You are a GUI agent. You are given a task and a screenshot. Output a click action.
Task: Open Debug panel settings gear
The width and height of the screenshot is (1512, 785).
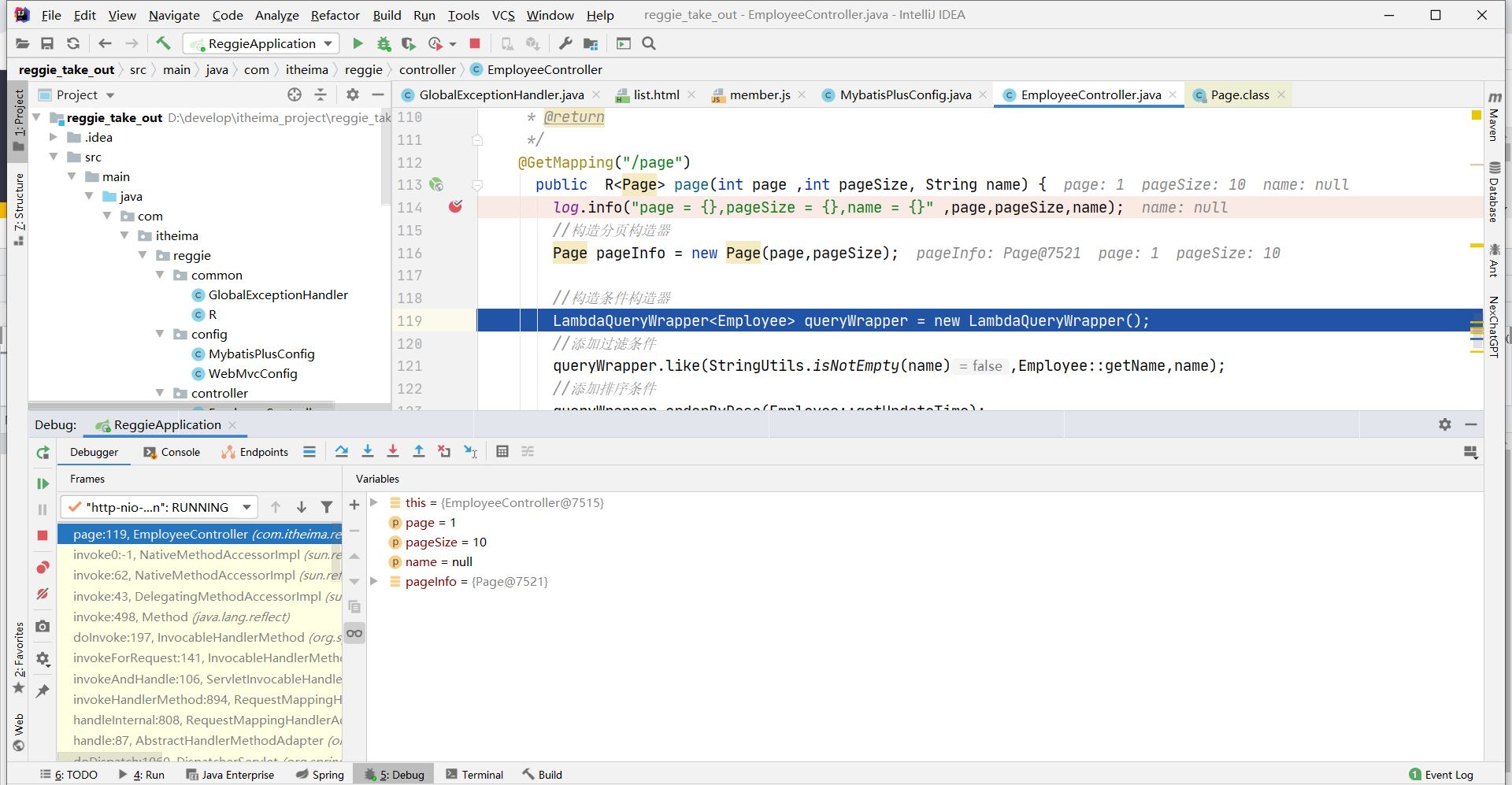1445,424
